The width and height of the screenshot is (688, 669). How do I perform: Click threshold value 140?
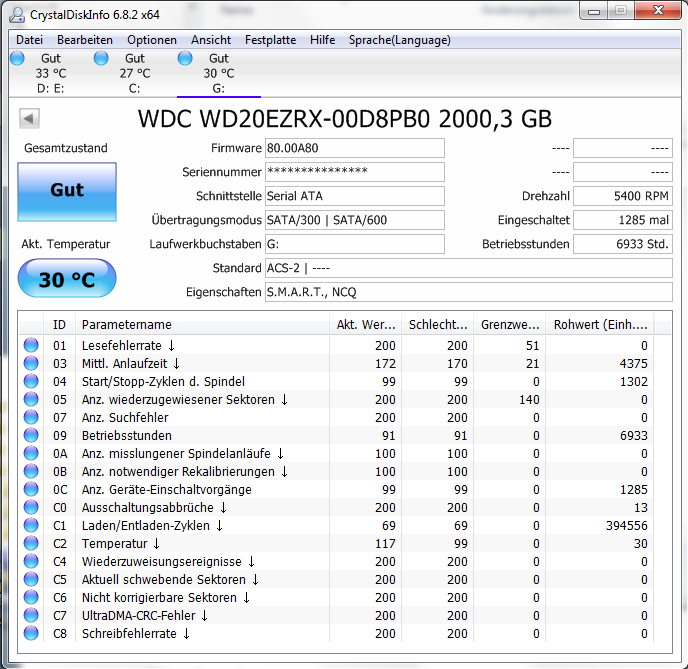[529, 400]
